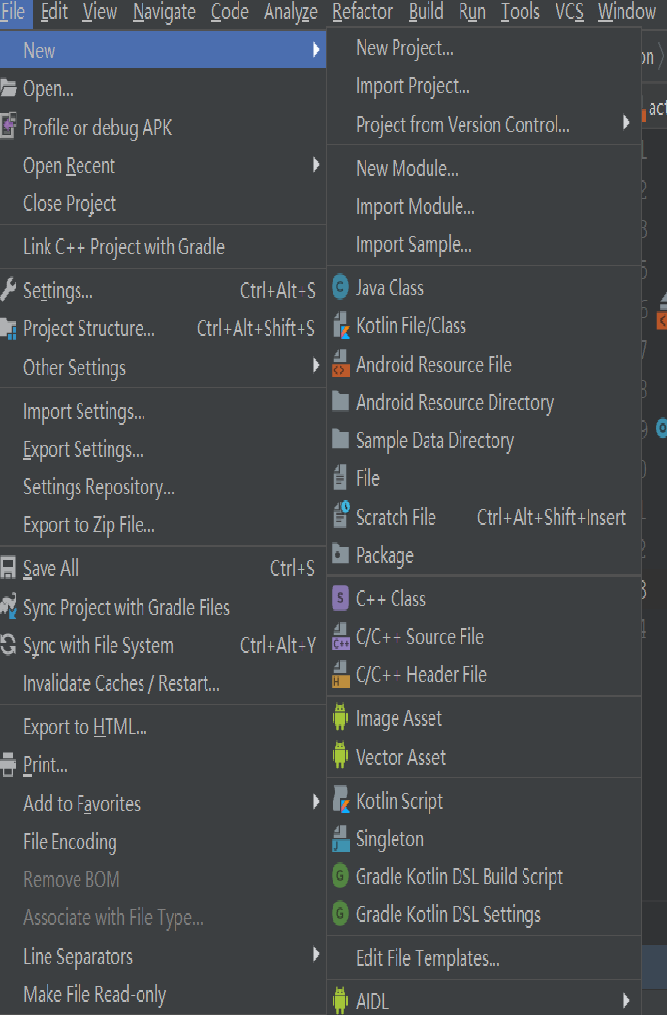Select Invalidate Caches / Restart
Image resolution: width=667 pixels, height=1015 pixels.
(x=121, y=684)
